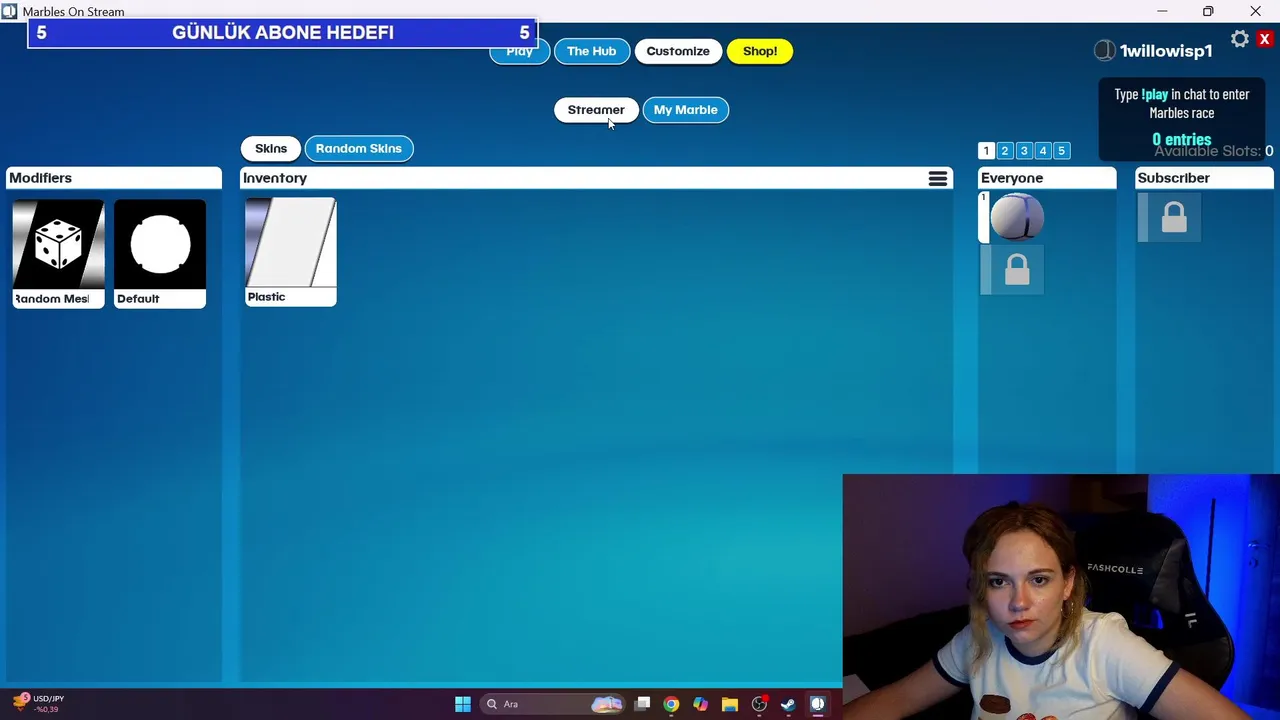Select slot page 3
Screen dimensions: 1280x720
pos(1024,150)
